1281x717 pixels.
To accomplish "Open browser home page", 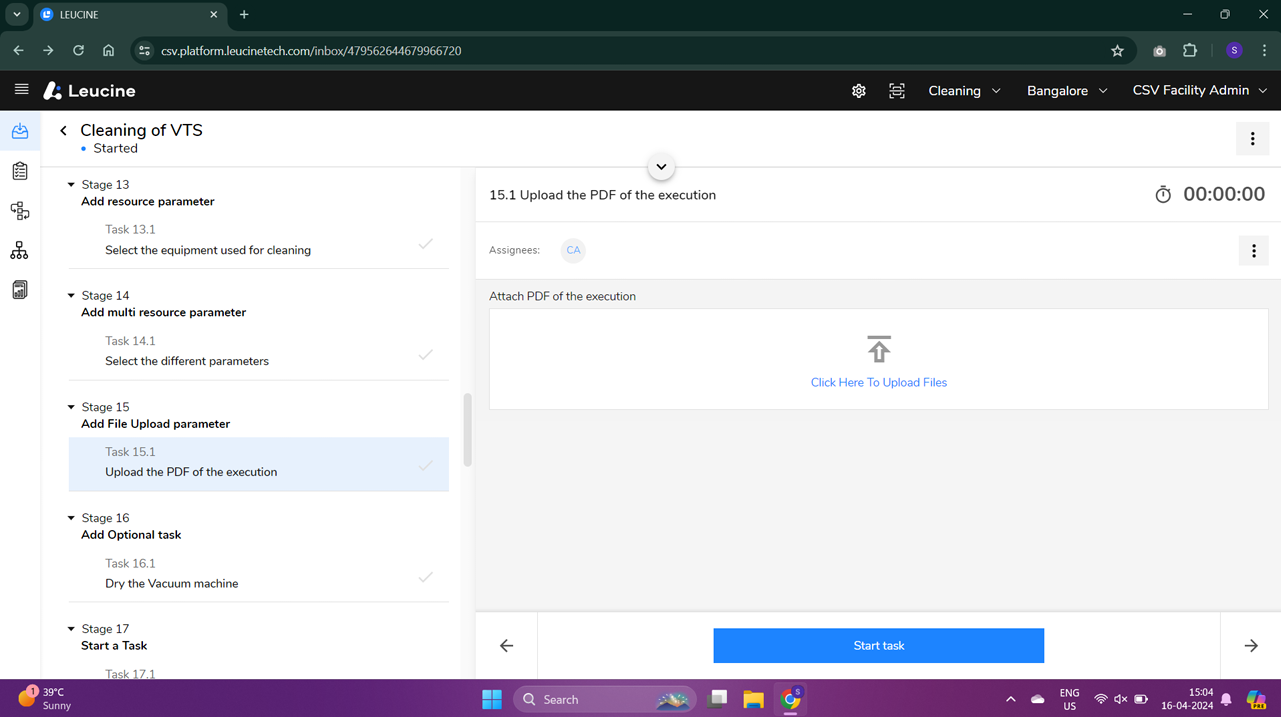I will coord(108,51).
